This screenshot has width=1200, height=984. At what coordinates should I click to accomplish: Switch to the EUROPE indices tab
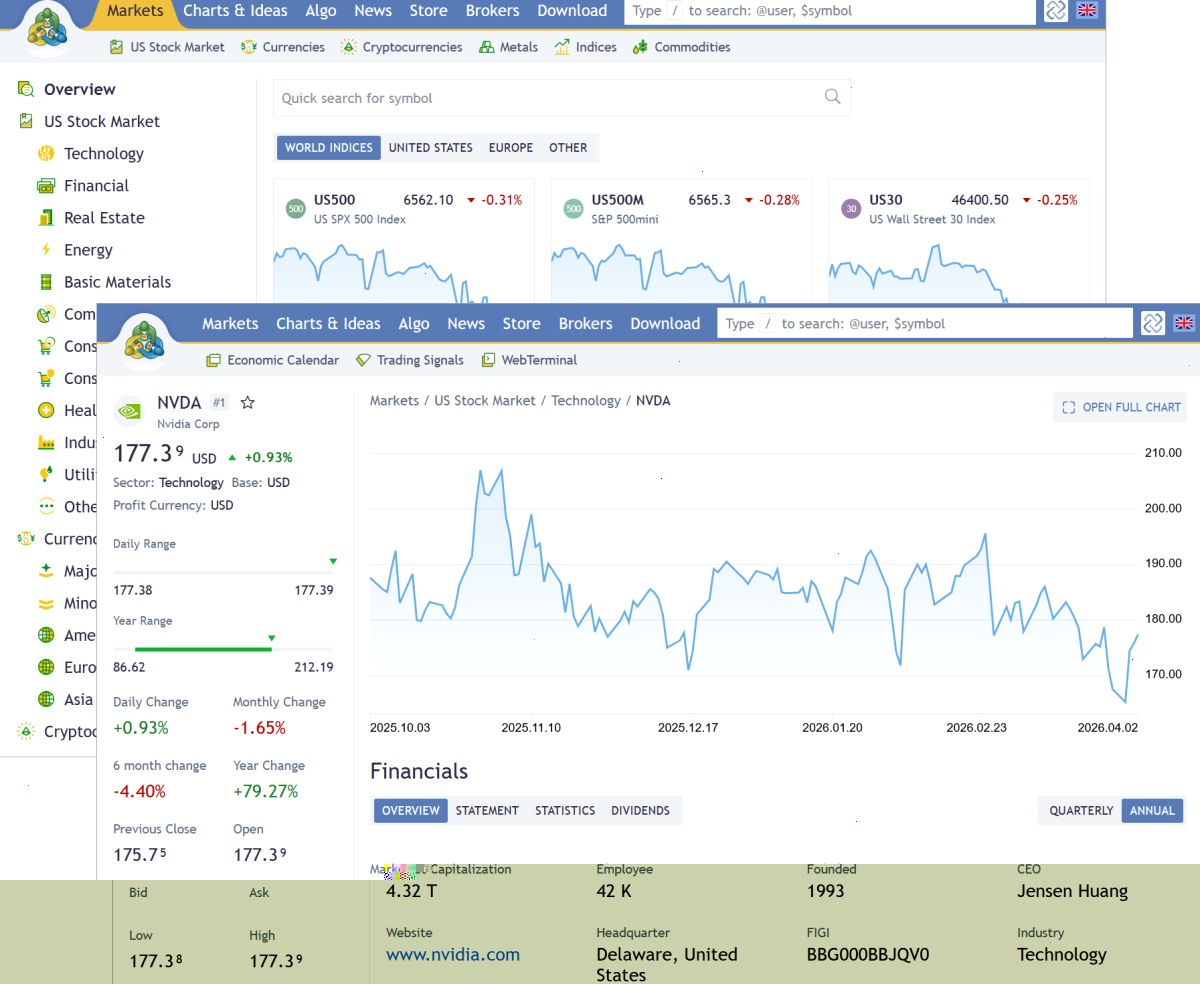(x=511, y=147)
